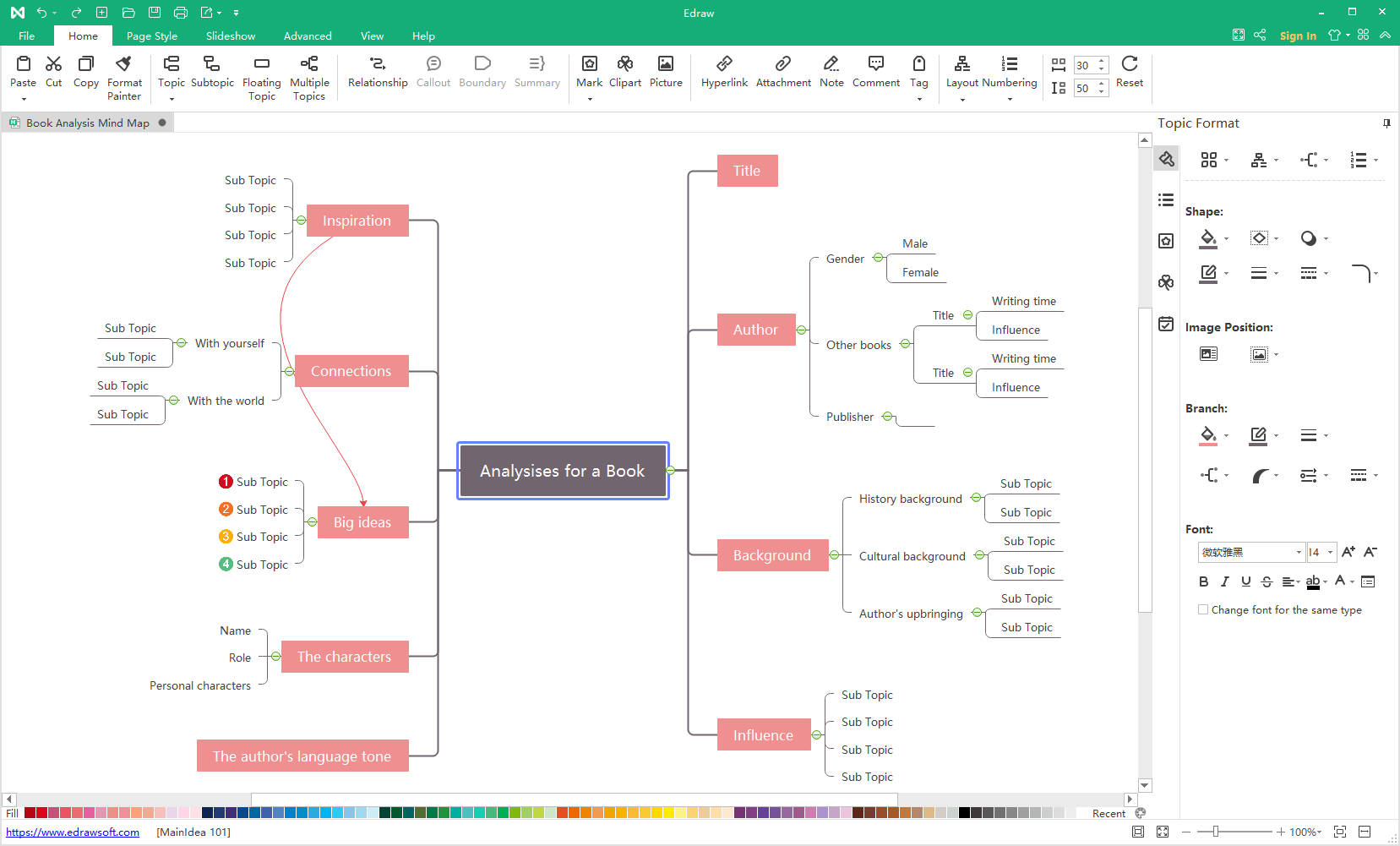Toggle Bold font formatting
The width and height of the screenshot is (1400, 846).
pos(1203,581)
